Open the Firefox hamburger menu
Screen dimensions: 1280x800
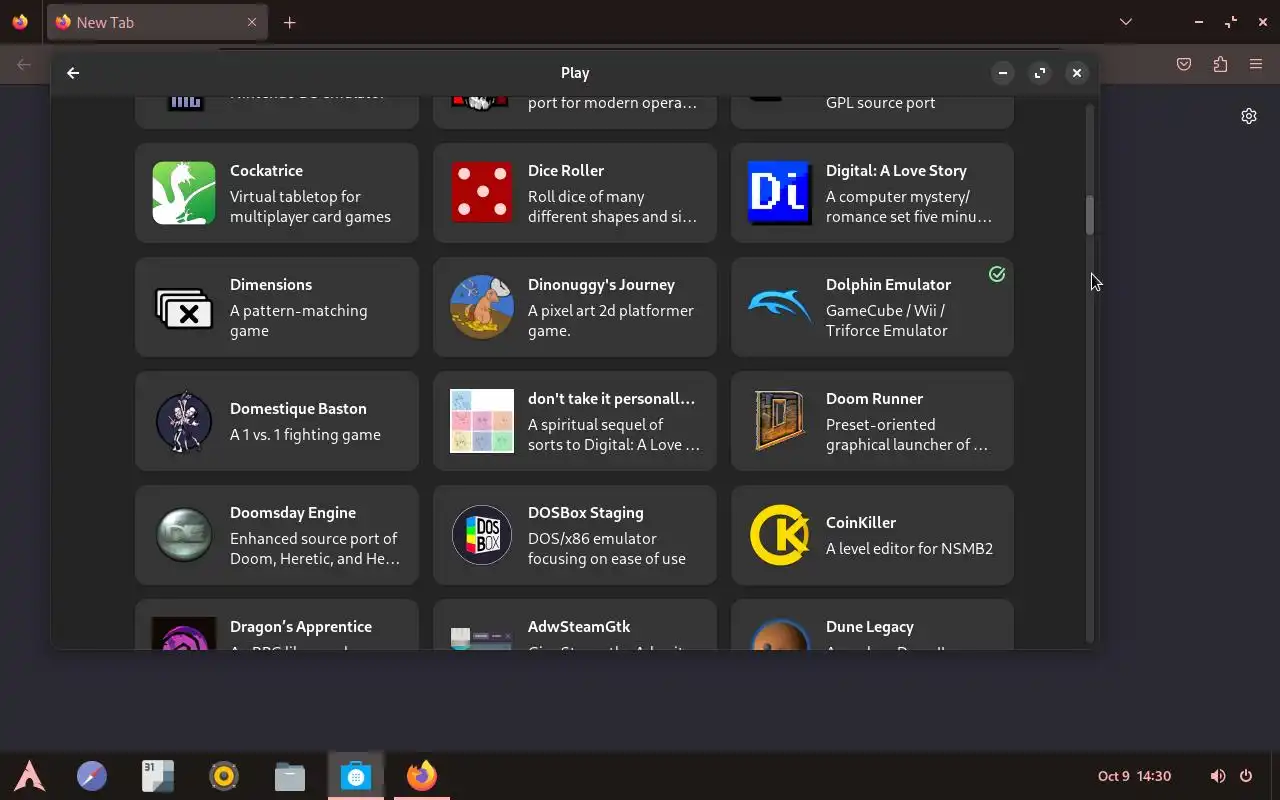click(1256, 64)
